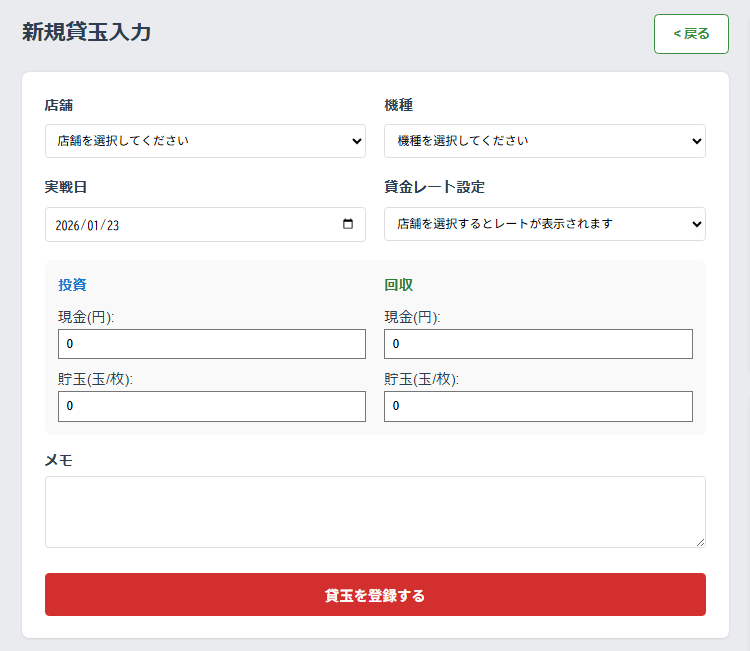The image size is (750, 651).
Task: Open the 店舗 store selection dropdown
Action: click(x=205, y=141)
